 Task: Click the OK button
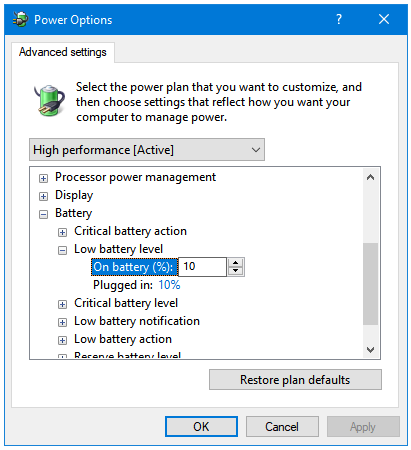pyautogui.click(x=201, y=427)
